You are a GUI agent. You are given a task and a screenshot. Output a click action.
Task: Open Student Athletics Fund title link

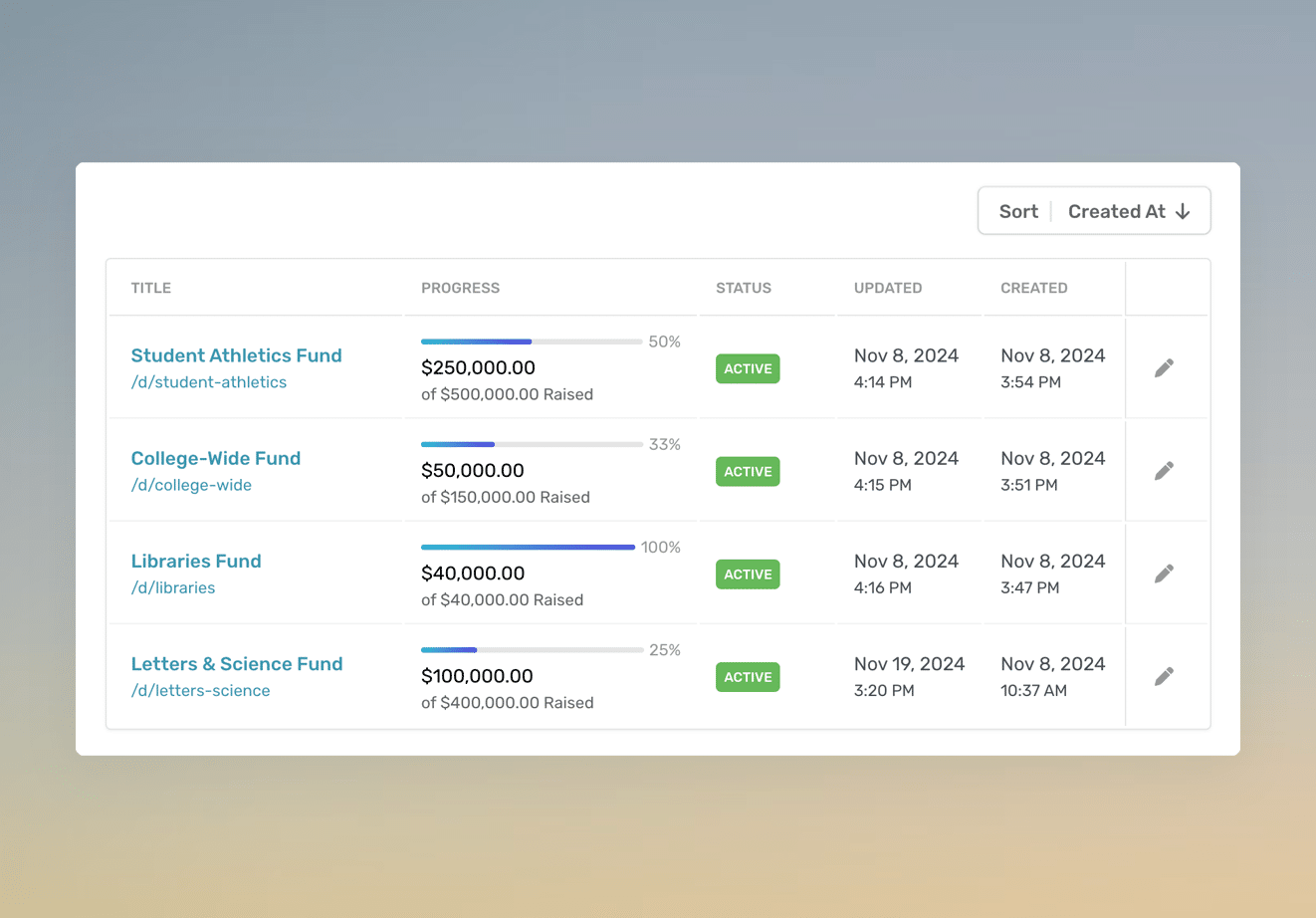click(x=236, y=355)
